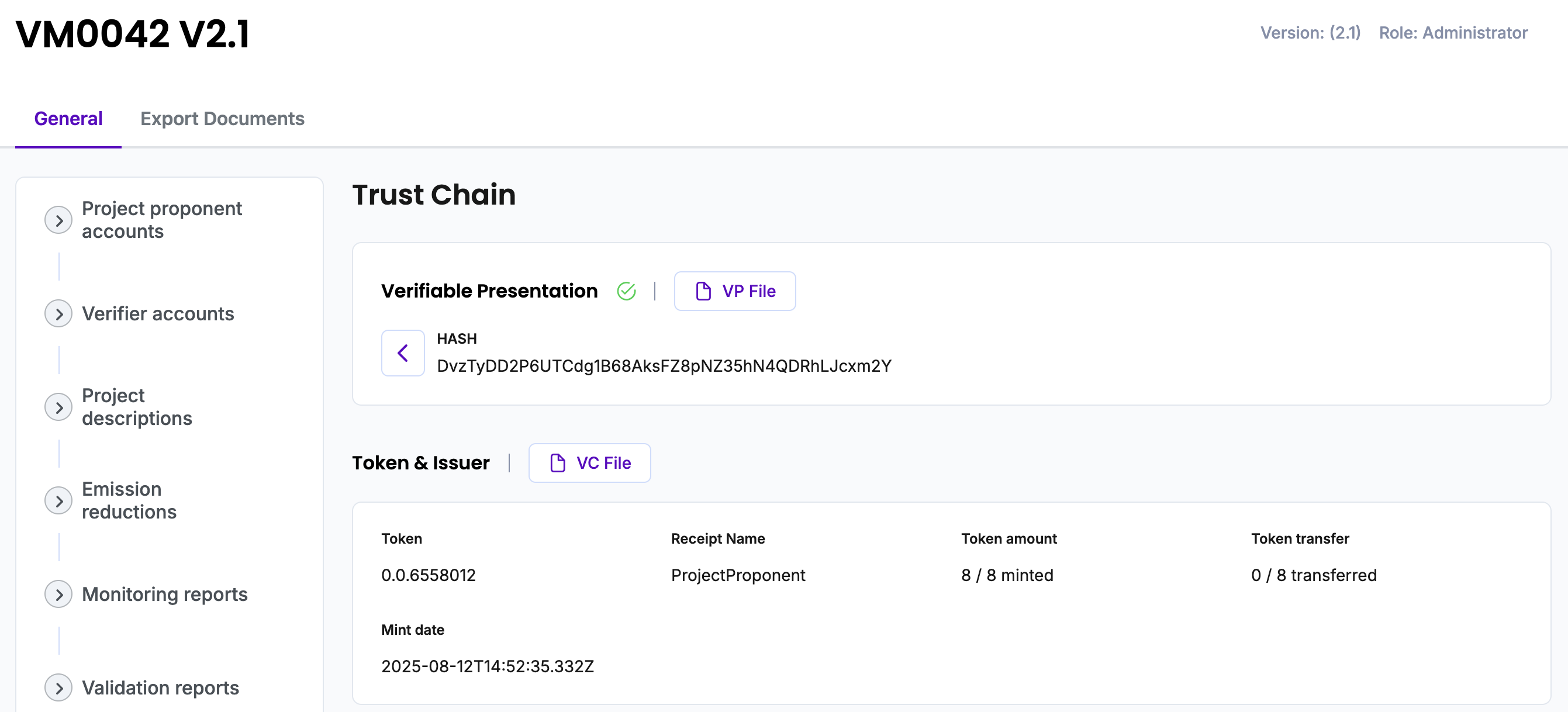Click the document icon in VP File button
Image resolution: width=1568 pixels, height=712 pixels.
(x=703, y=291)
